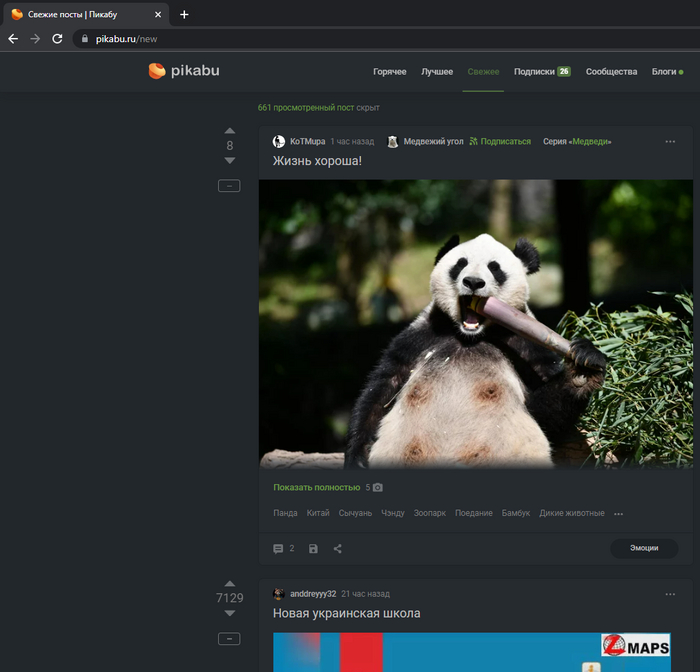Upvote the 'Жизнь хороша!' post
700x672 pixels.
229,131
